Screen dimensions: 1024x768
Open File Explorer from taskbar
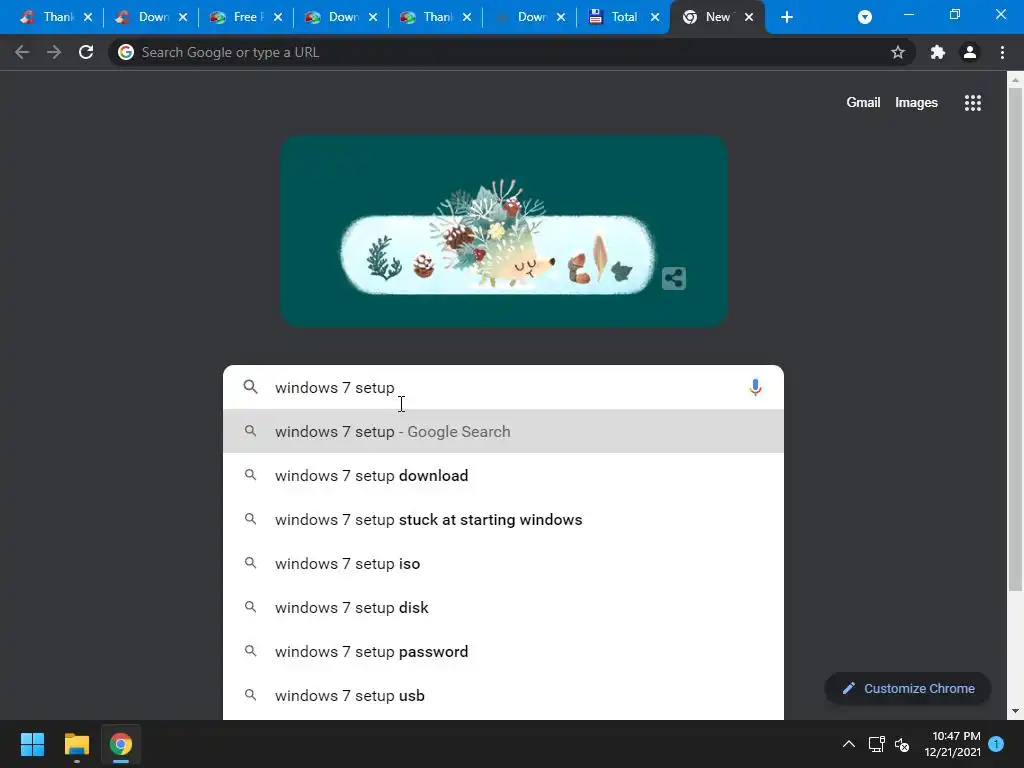tap(76, 744)
